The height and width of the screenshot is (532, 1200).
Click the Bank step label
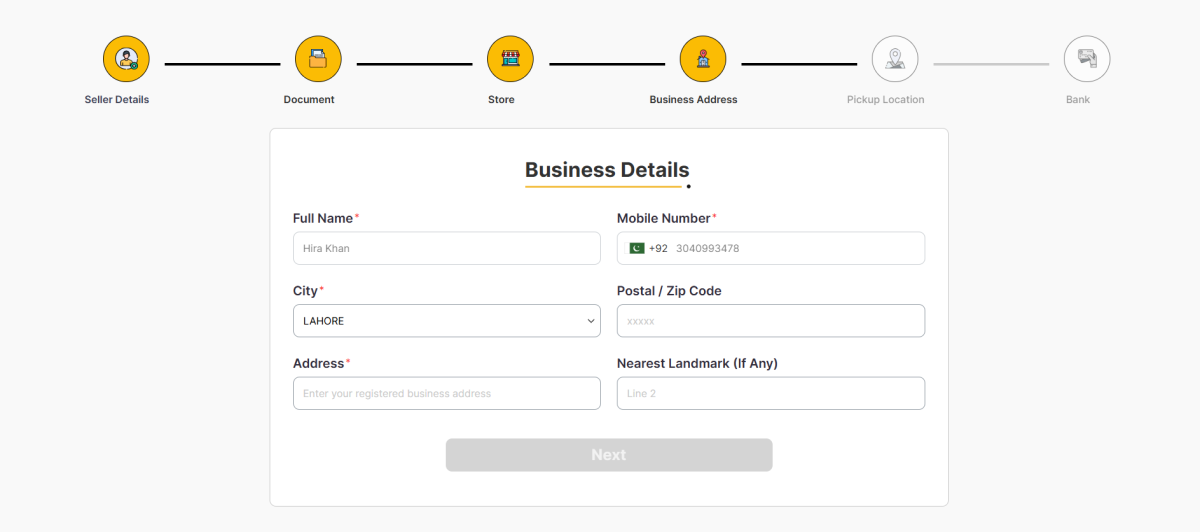click(1078, 100)
